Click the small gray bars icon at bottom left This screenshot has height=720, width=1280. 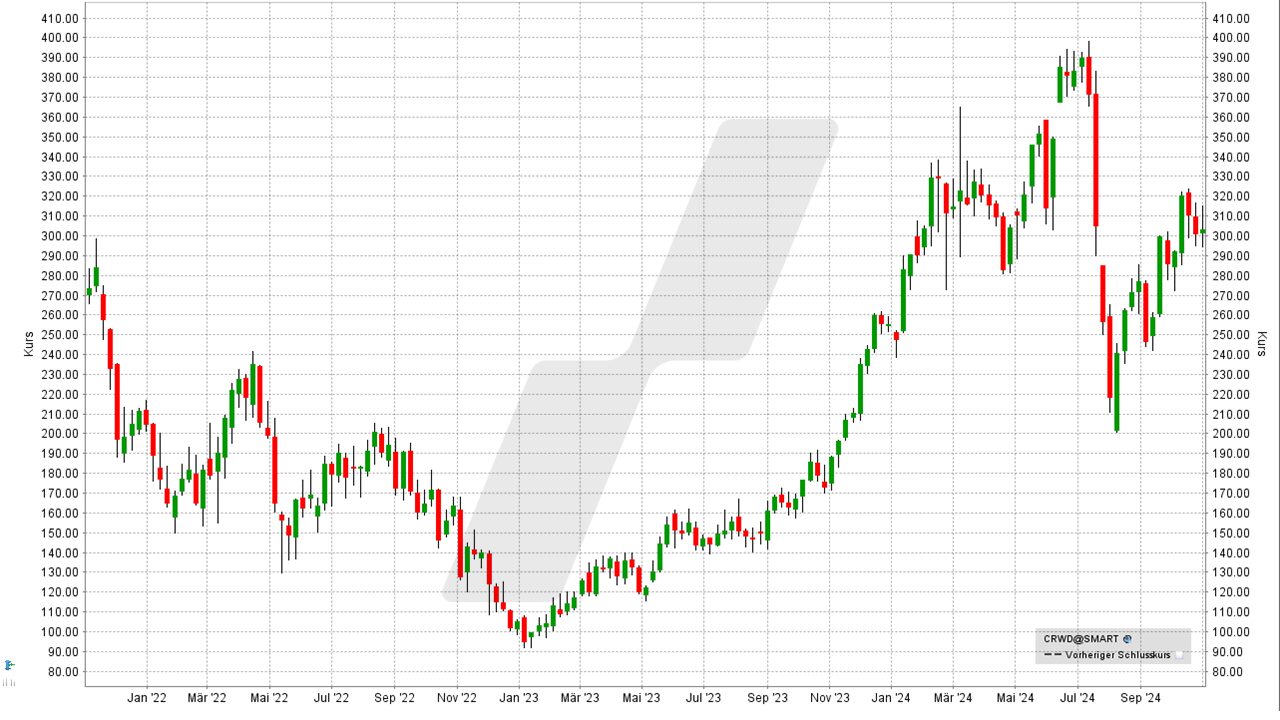[x=9, y=682]
